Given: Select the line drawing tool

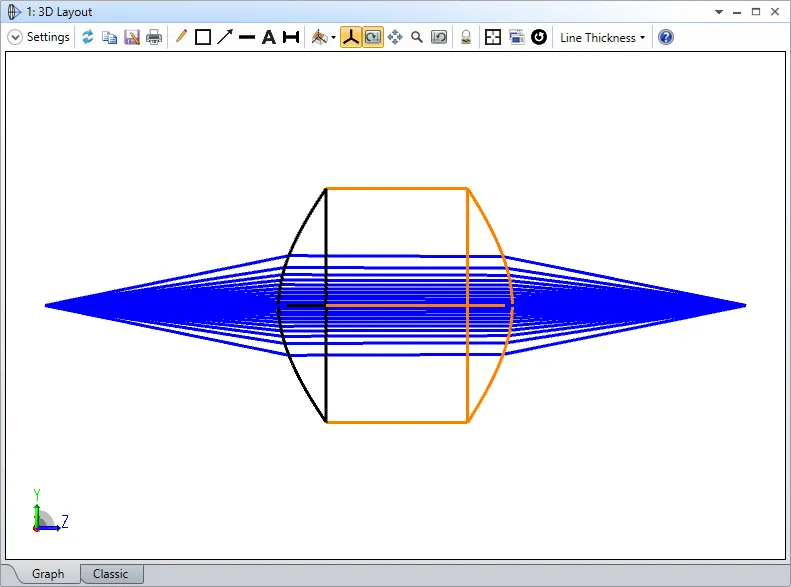Looking at the screenshot, I should click(x=247, y=37).
